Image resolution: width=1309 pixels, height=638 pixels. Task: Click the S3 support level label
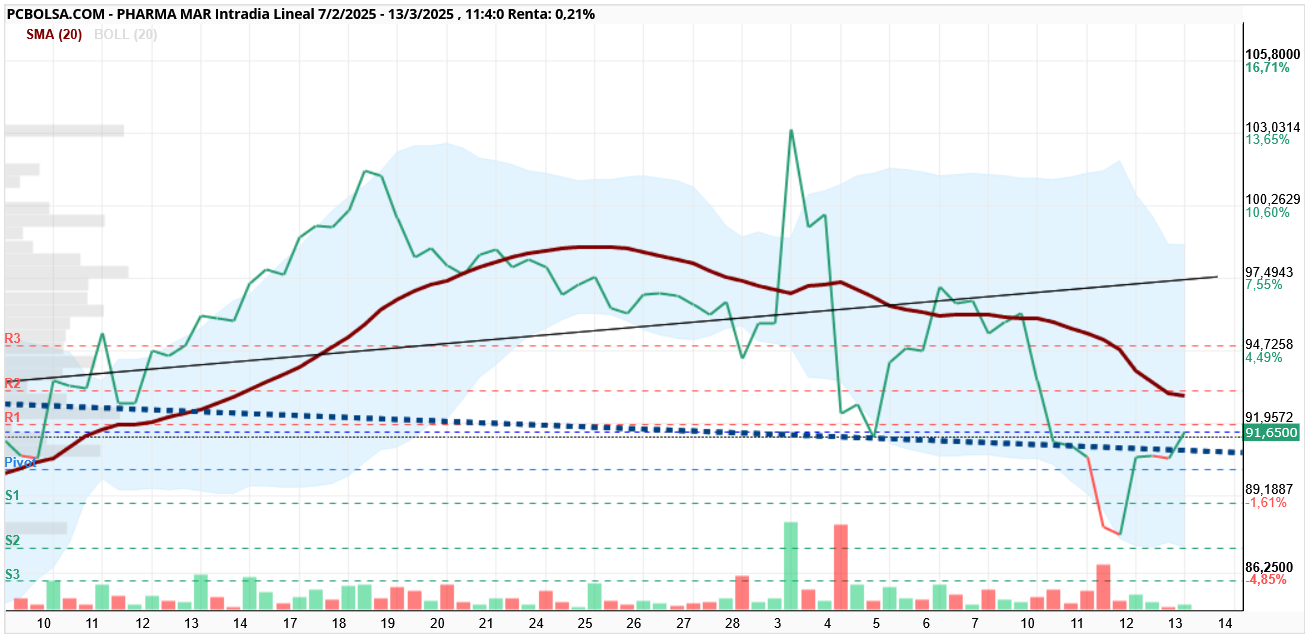pos(13,574)
